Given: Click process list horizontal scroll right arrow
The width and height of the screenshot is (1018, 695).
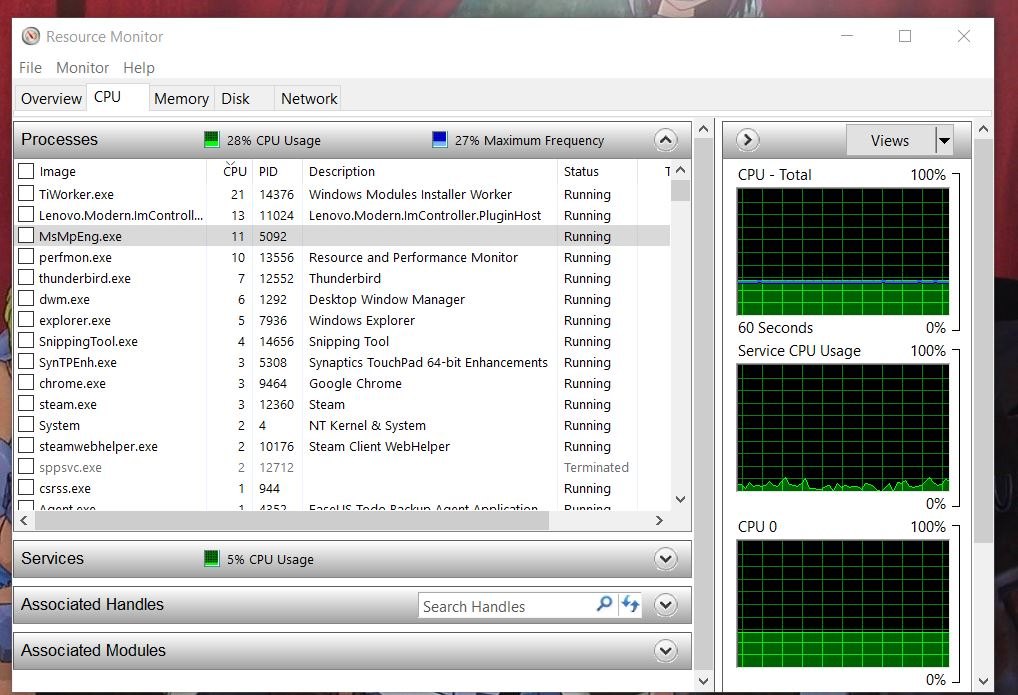Looking at the screenshot, I should [659, 520].
